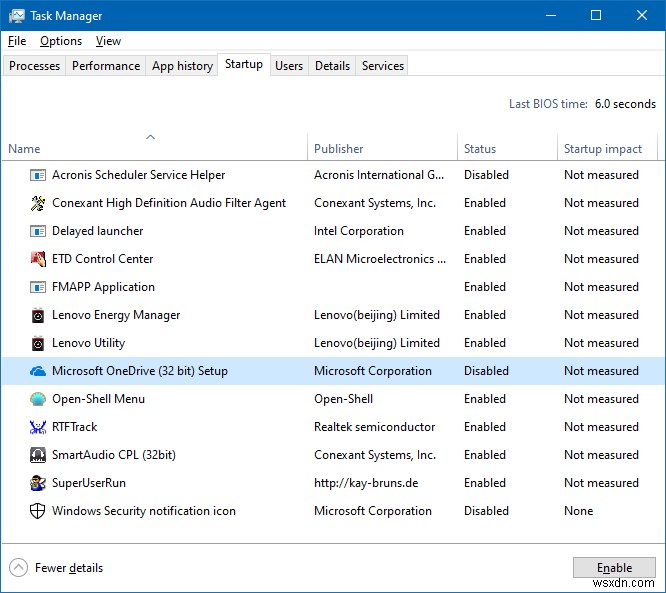Click the 6.0 seconds BIOS time value
Screen dimensions: 666x593
625,104
